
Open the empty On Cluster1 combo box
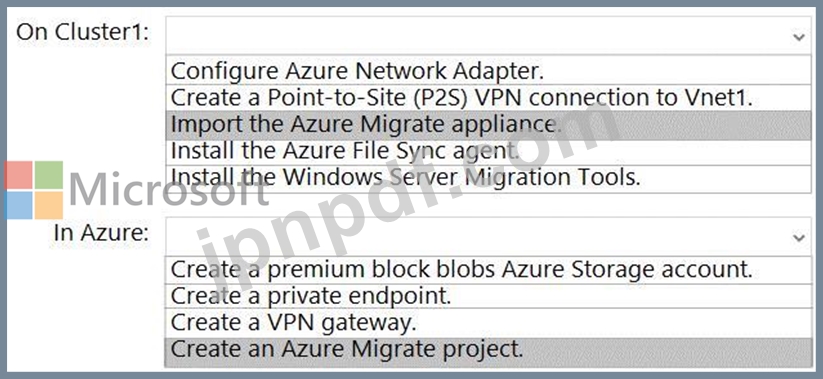[x=489, y=35]
